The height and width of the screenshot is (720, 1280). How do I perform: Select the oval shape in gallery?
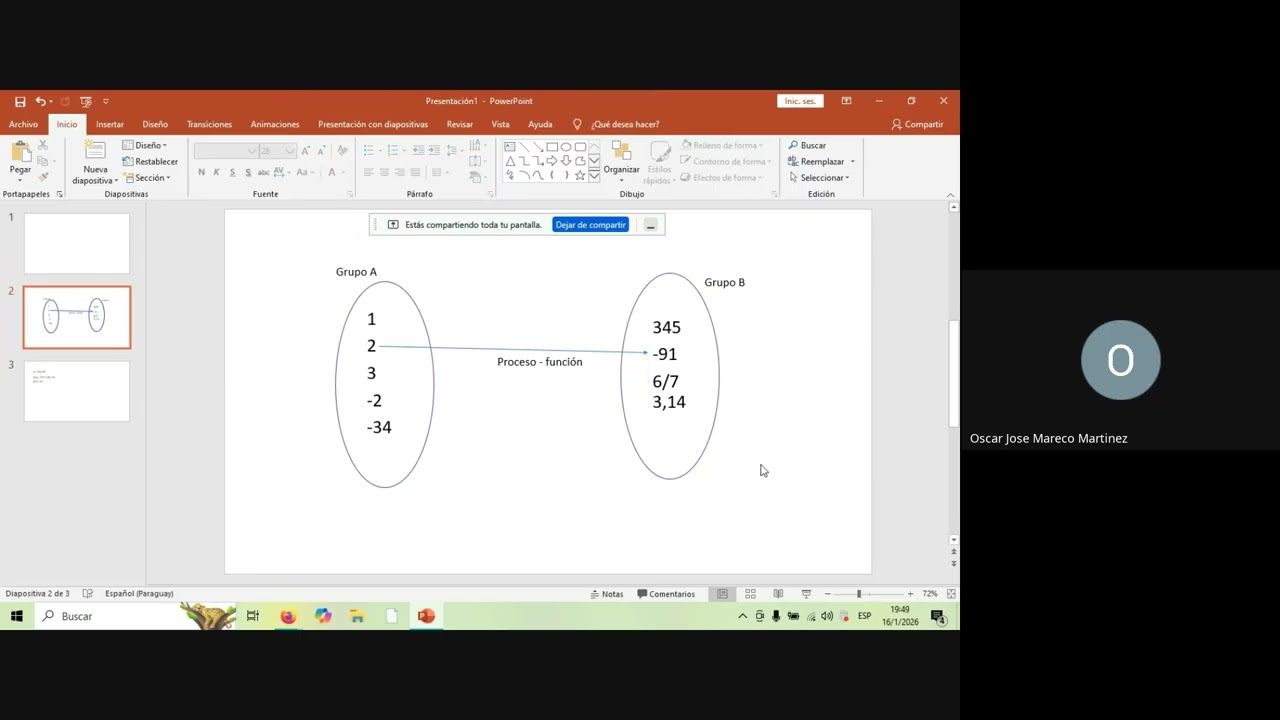[566, 147]
